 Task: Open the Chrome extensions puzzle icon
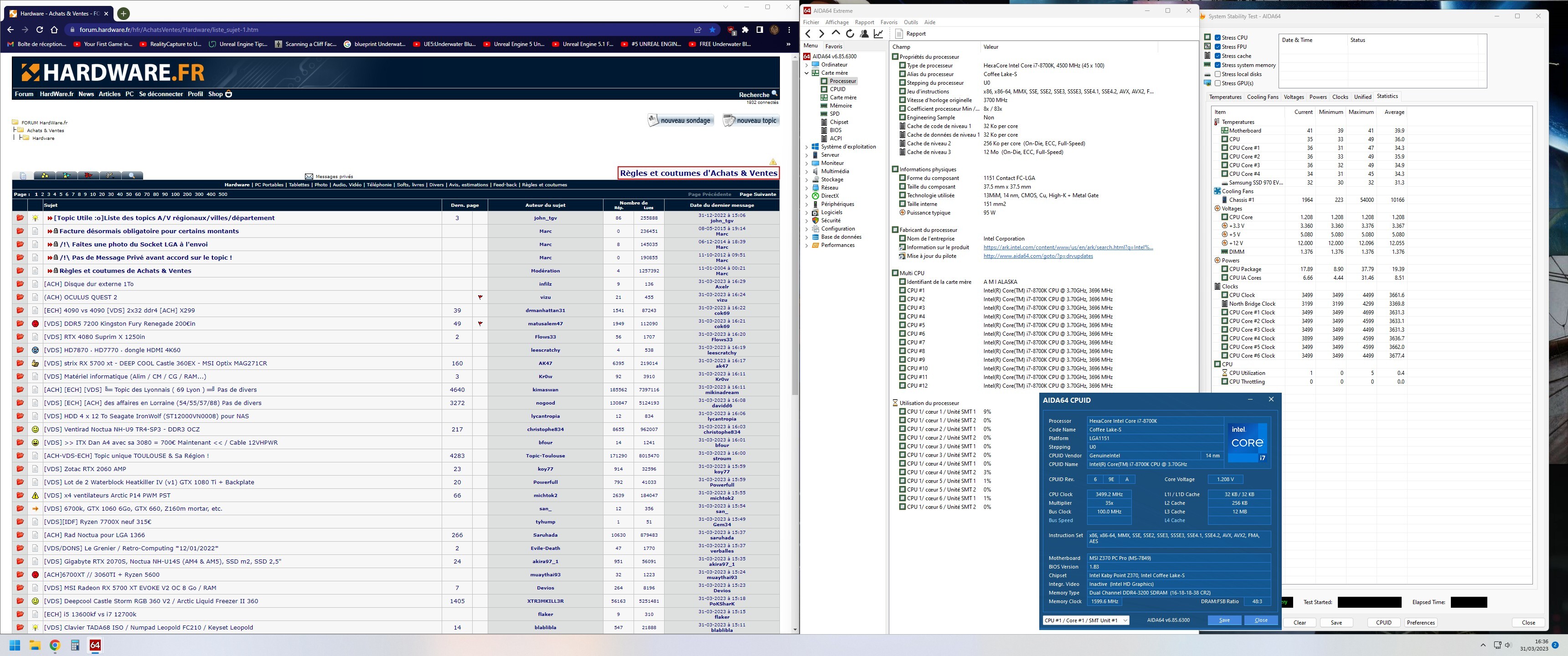point(745,30)
